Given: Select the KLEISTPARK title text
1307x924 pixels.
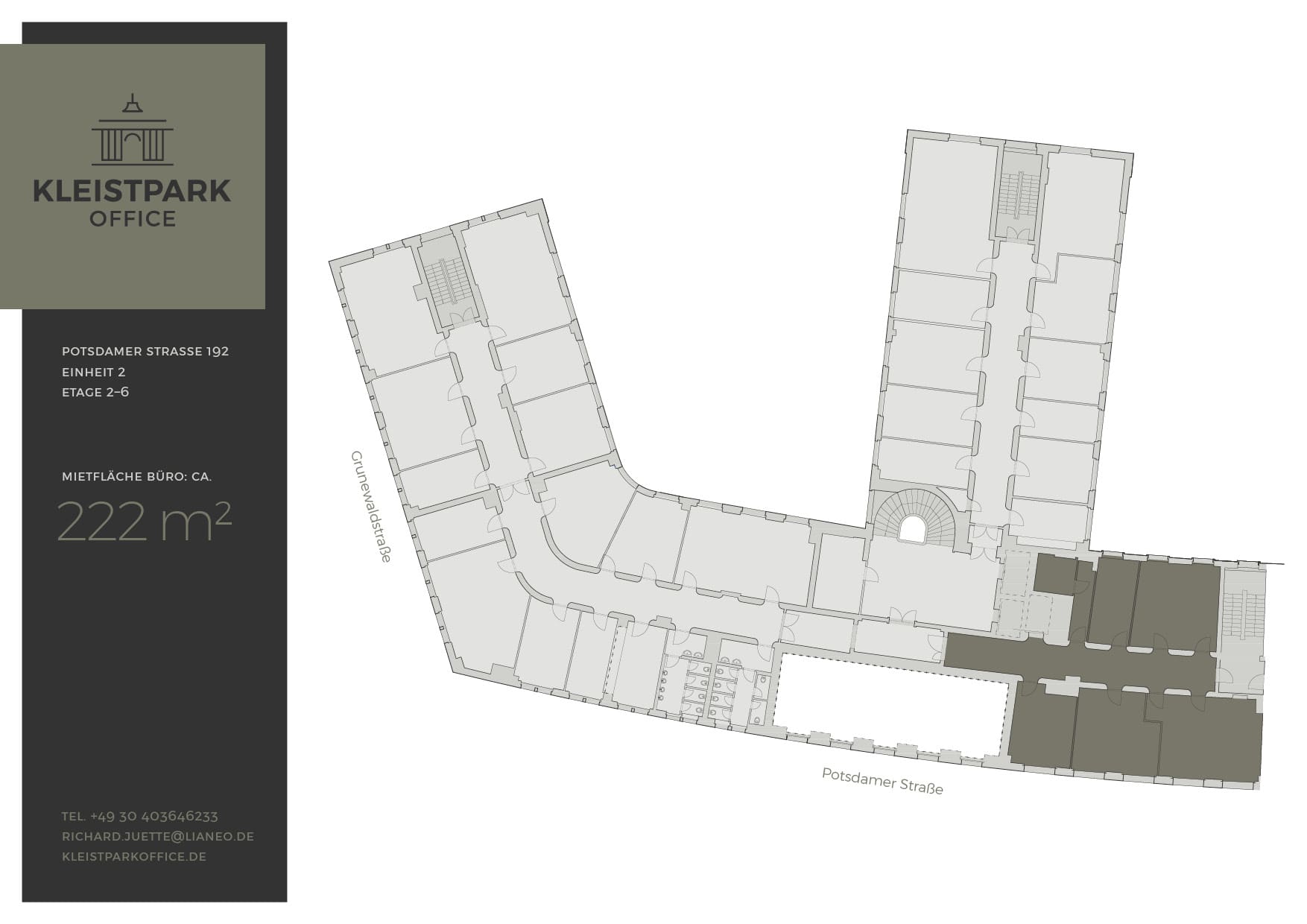Looking at the screenshot, I should click(x=133, y=191).
